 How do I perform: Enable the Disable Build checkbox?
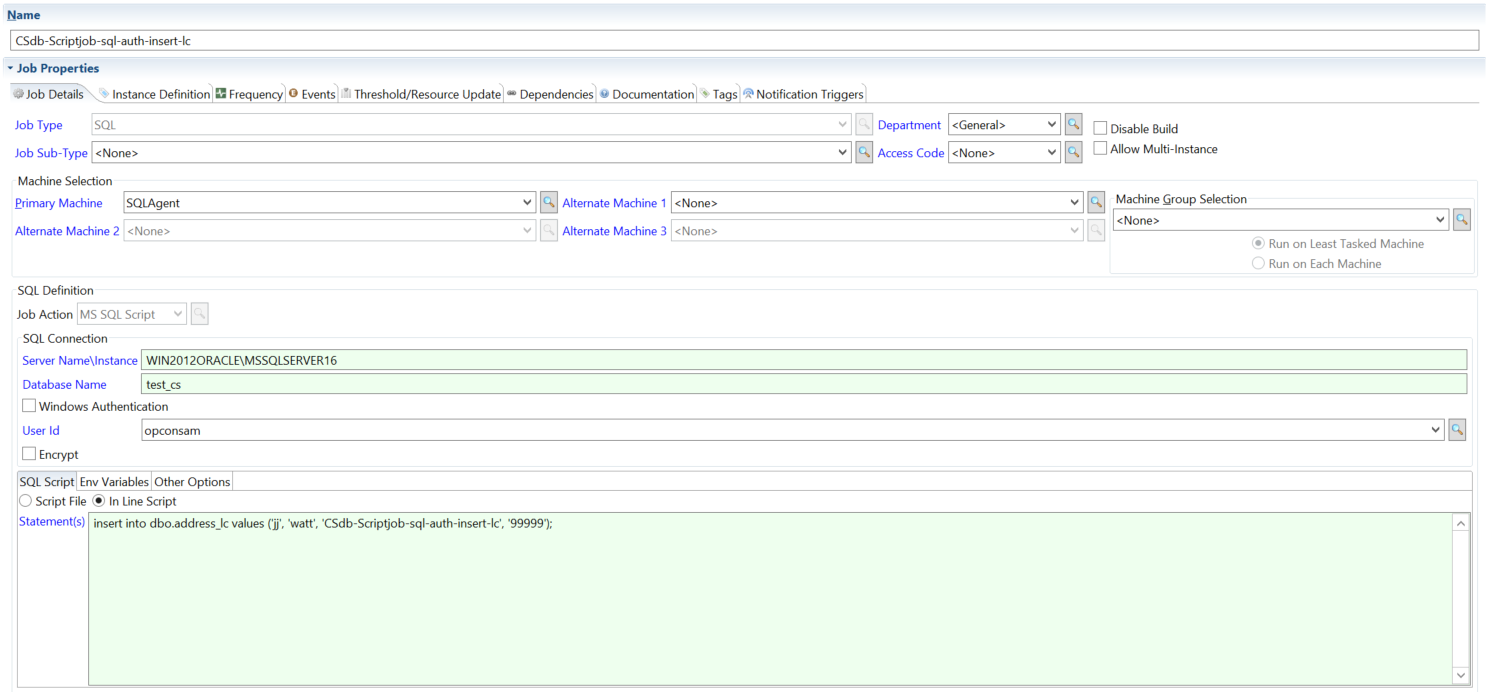coord(1100,128)
